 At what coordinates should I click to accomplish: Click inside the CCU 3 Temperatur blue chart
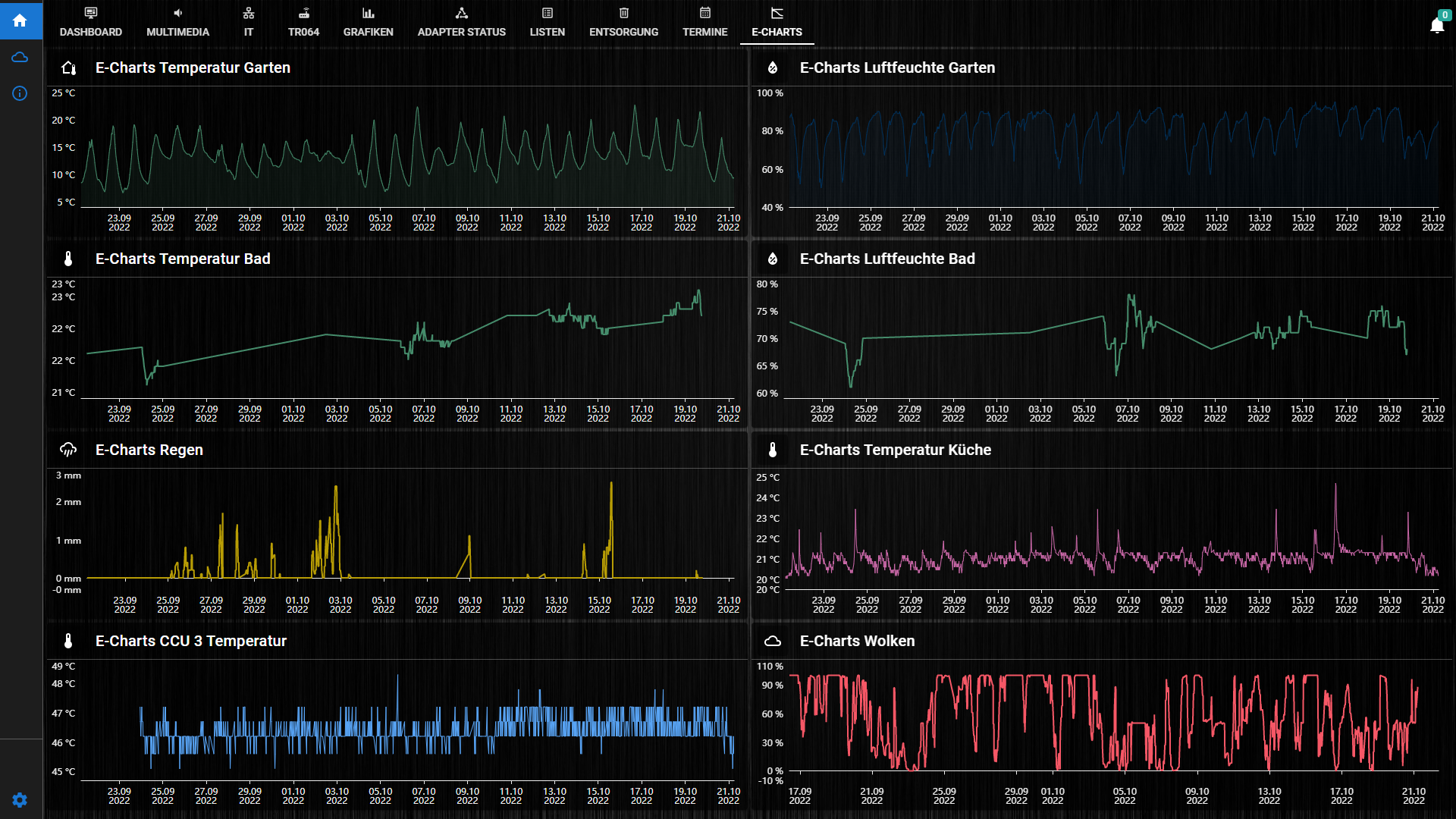pos(408,723)
